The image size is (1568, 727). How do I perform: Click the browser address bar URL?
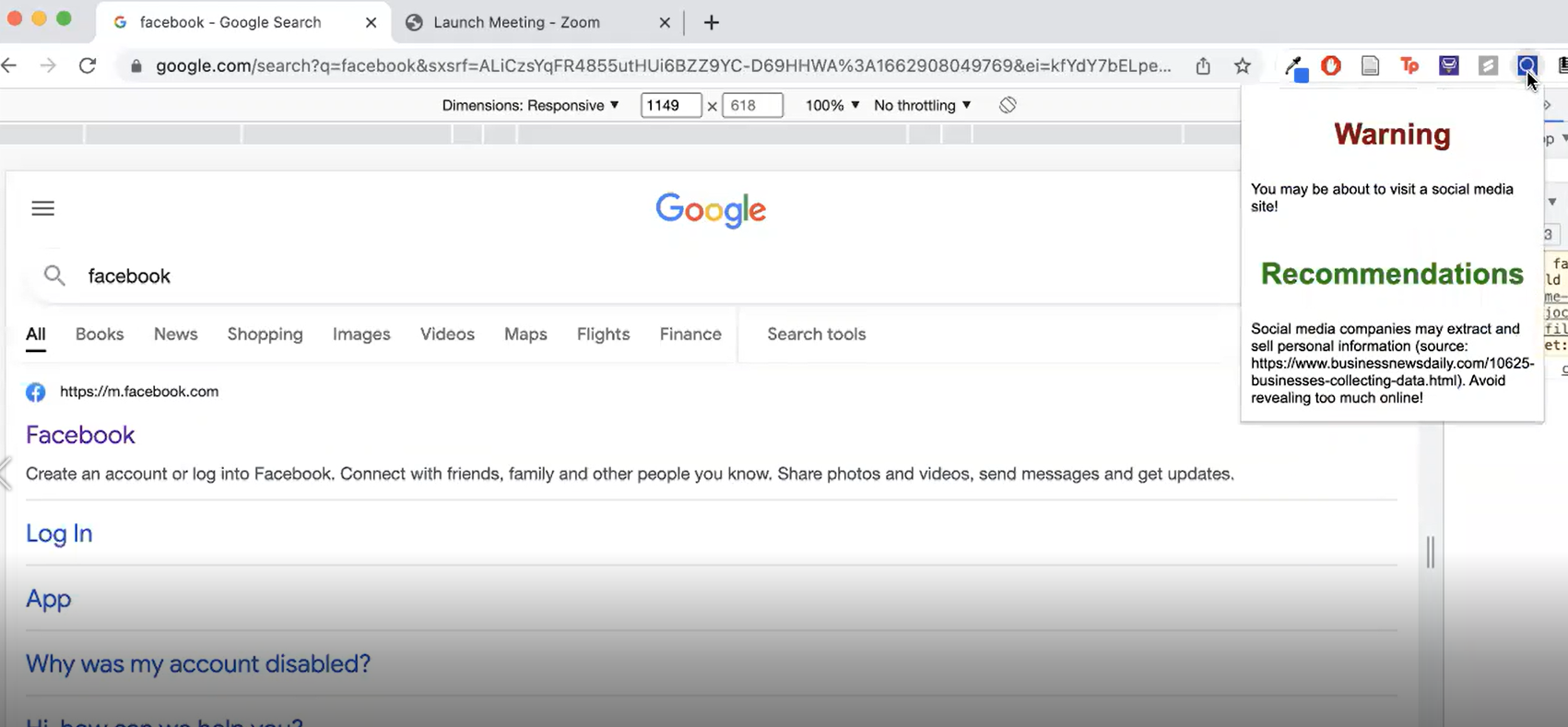pyautogui.click(x=664, y=65)
